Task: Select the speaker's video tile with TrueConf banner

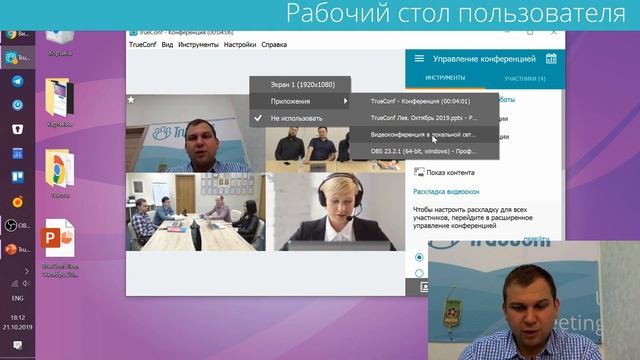Action: (x=196, y=133)
